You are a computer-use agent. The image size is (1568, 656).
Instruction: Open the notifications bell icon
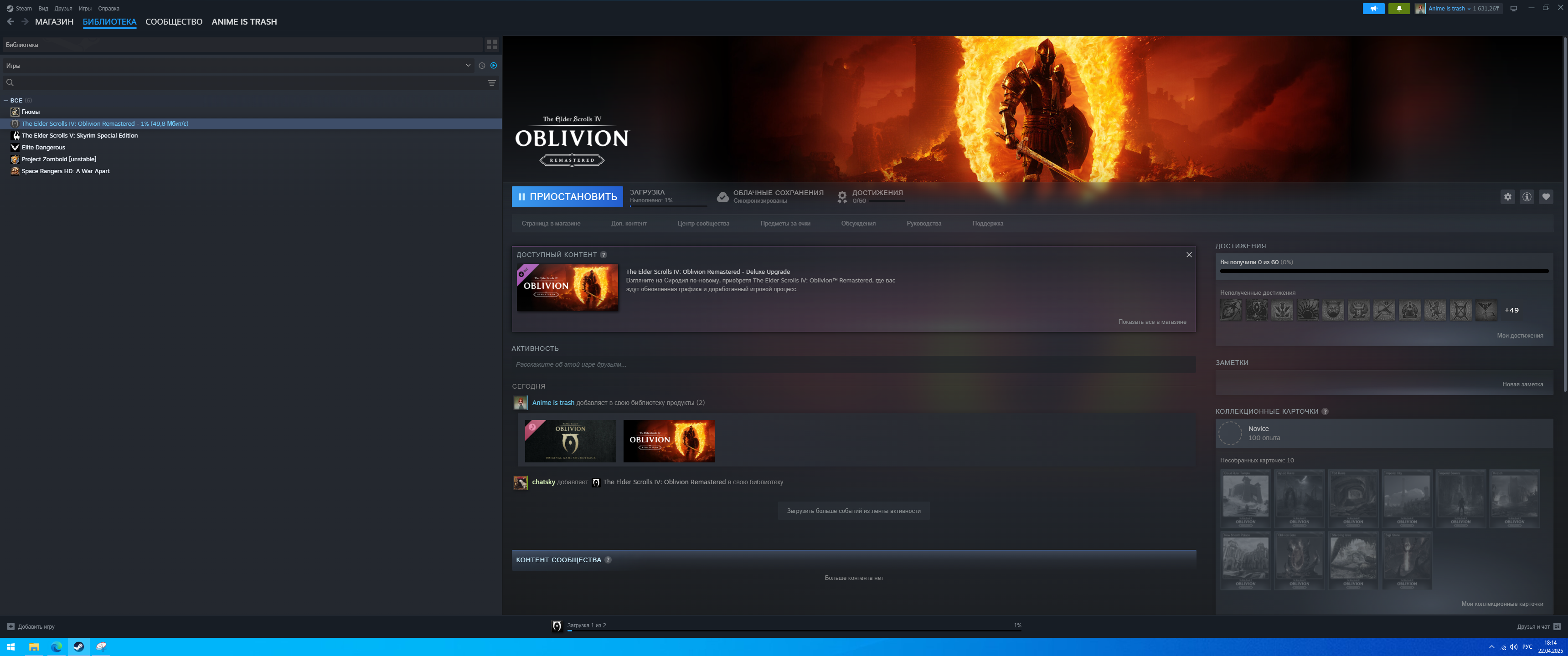[1399, 9]
